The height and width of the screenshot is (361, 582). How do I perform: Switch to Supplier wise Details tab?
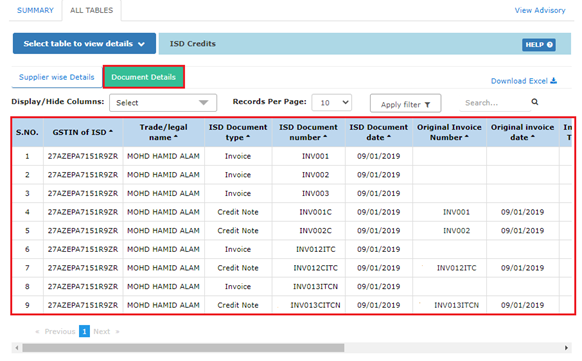[57, 77]
